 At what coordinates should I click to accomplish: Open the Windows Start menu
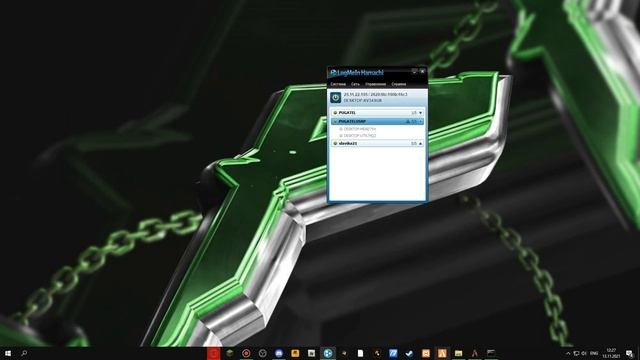tap(8, 353)
